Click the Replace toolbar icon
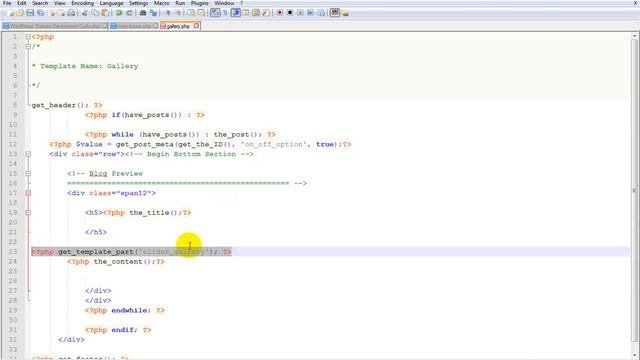The width and height of the screenshot is (640, 360). [153, 13]
